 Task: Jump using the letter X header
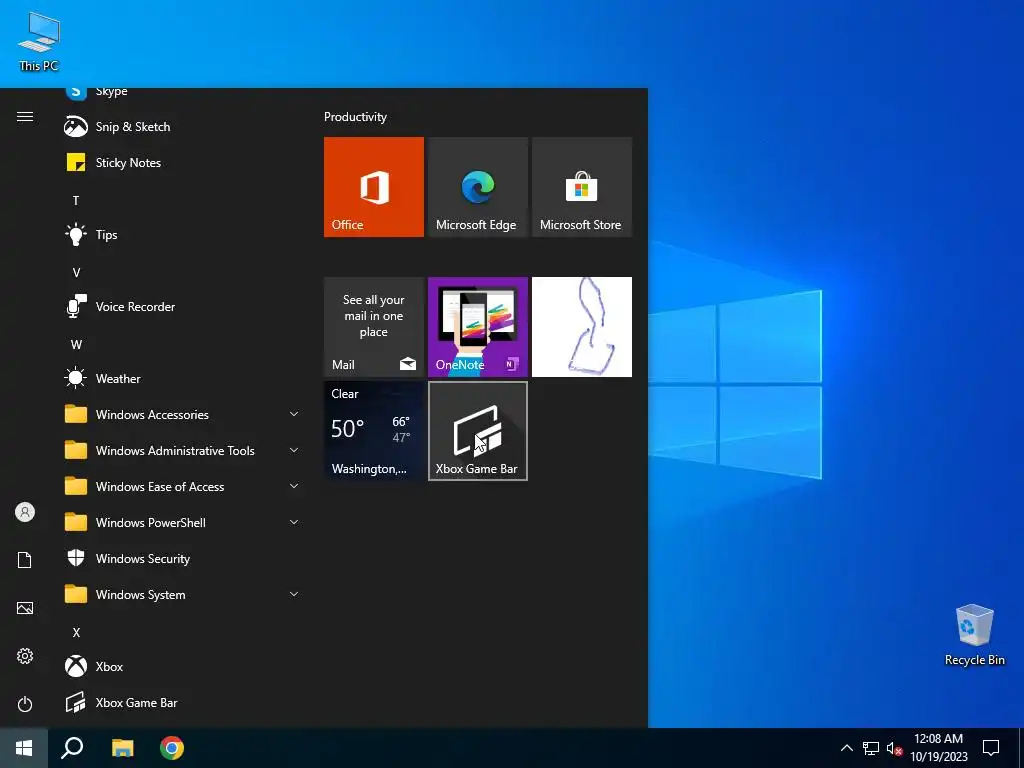tap(76, 632)
